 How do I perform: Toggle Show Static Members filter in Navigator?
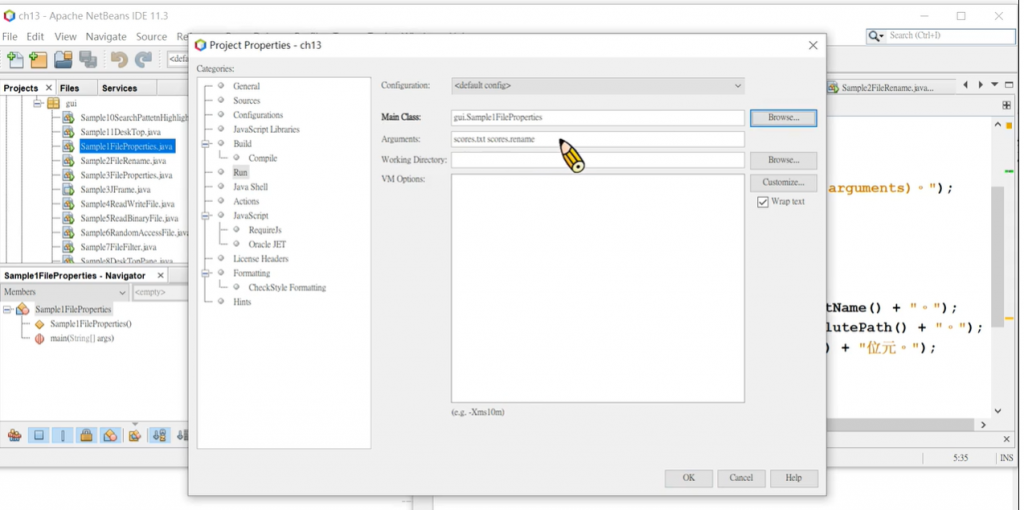point(63,435)
